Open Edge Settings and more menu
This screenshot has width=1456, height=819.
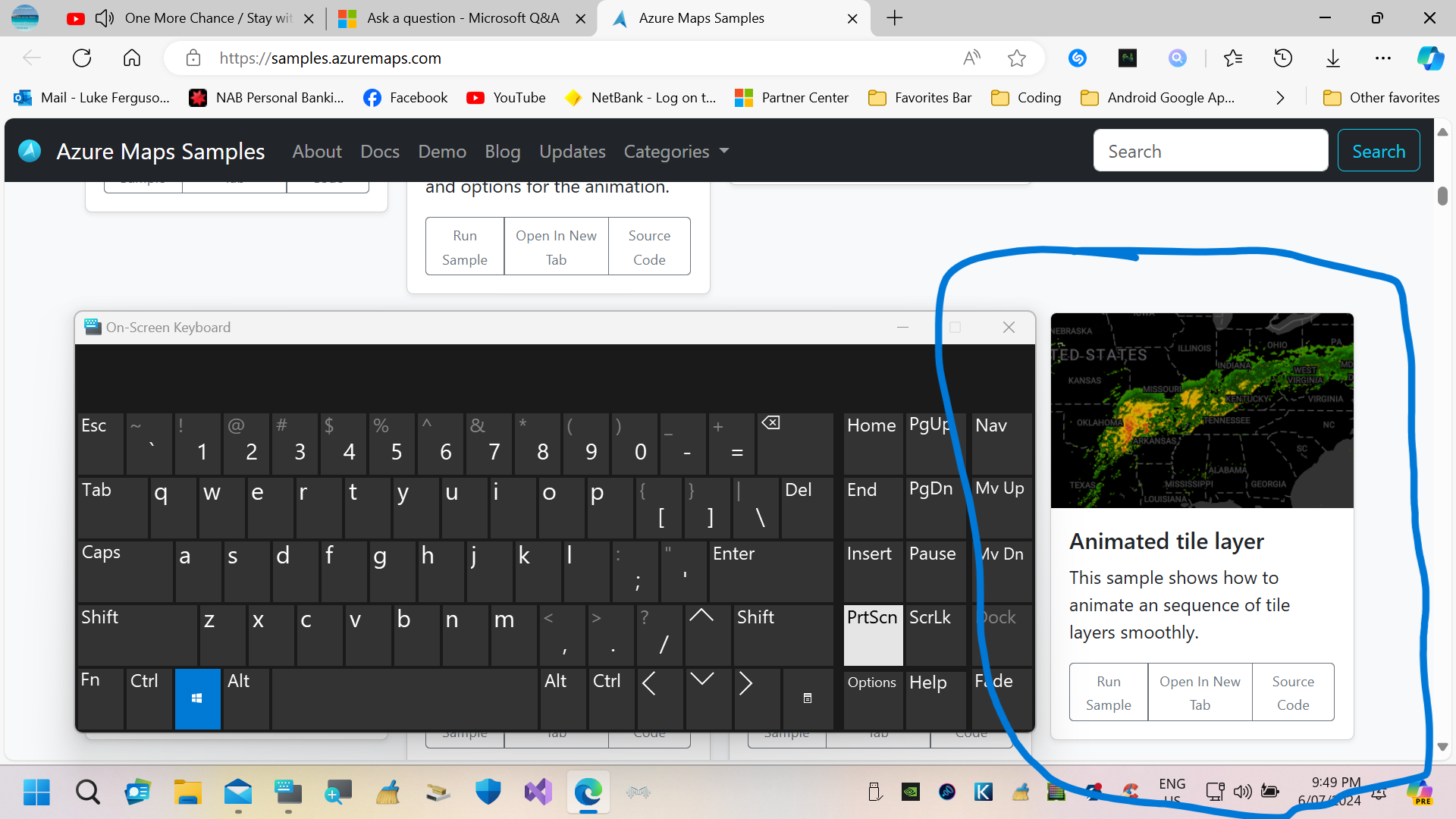coord(1383,58)
